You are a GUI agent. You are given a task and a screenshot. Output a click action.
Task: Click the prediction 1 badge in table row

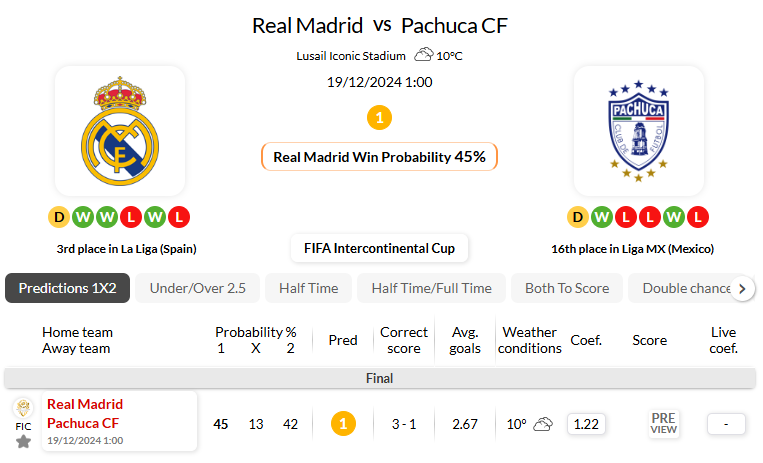343,424
